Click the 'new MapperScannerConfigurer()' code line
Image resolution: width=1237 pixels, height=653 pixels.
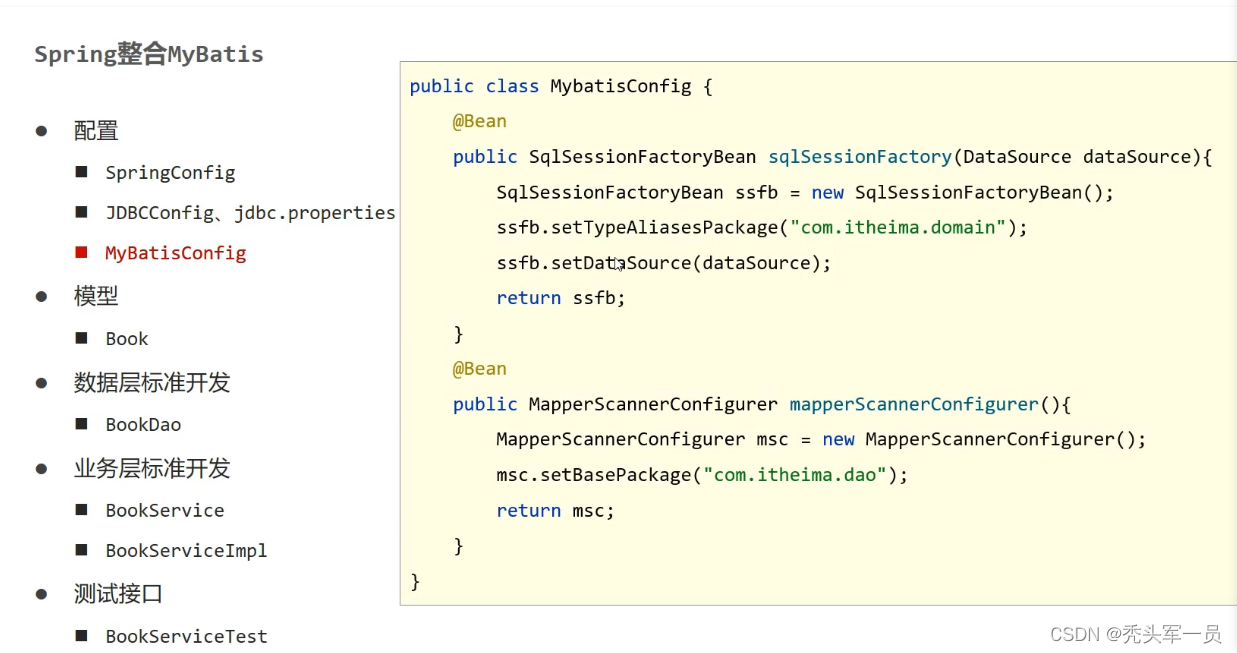[x=821, y=440]
